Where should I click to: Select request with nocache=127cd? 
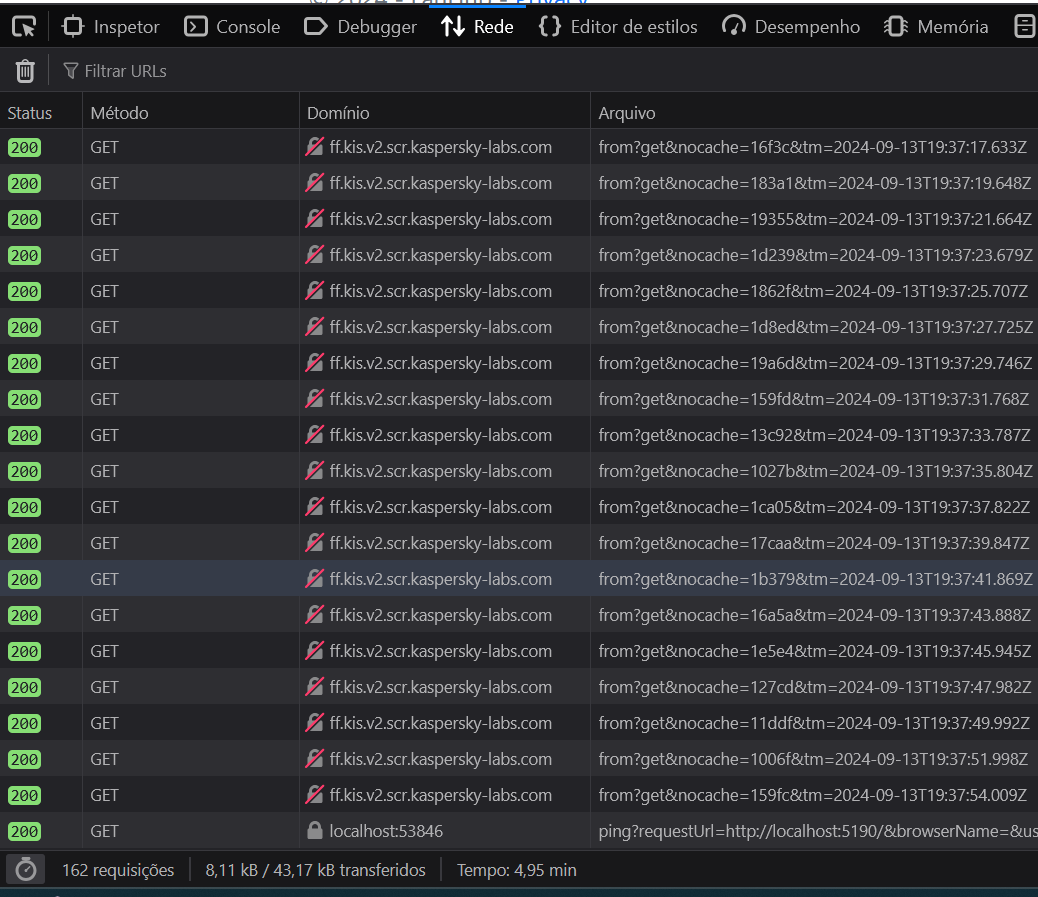[x=519, y=687]
